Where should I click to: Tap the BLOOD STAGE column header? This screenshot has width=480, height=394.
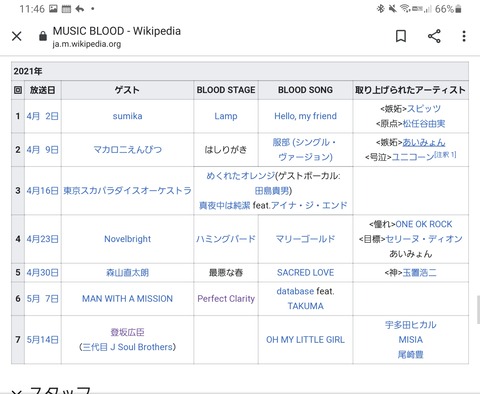(226, 90)
